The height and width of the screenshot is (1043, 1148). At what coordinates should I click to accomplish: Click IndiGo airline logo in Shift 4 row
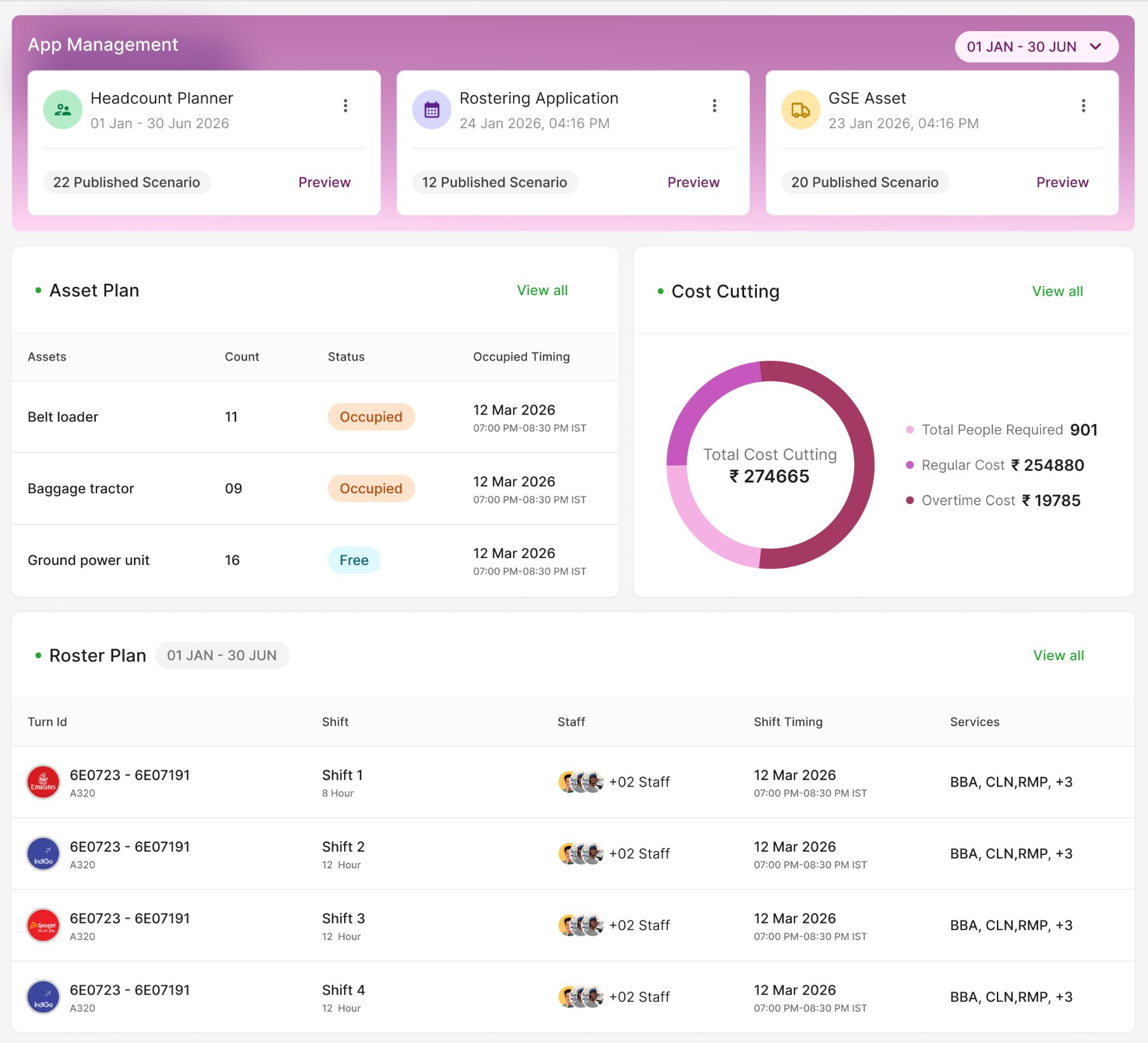[x=43, y=997]
